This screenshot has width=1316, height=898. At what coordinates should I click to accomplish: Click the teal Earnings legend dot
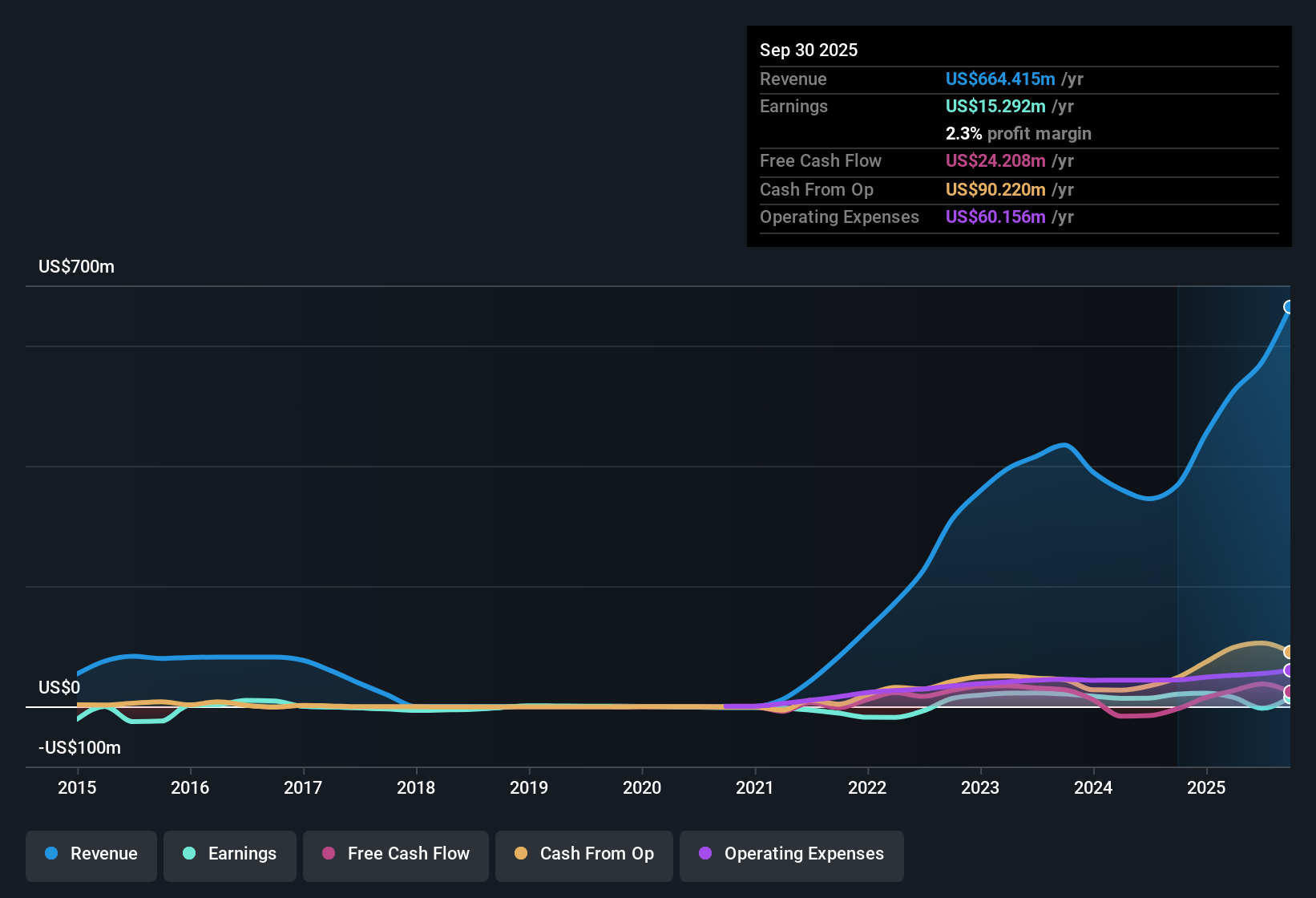pos(190,854)
